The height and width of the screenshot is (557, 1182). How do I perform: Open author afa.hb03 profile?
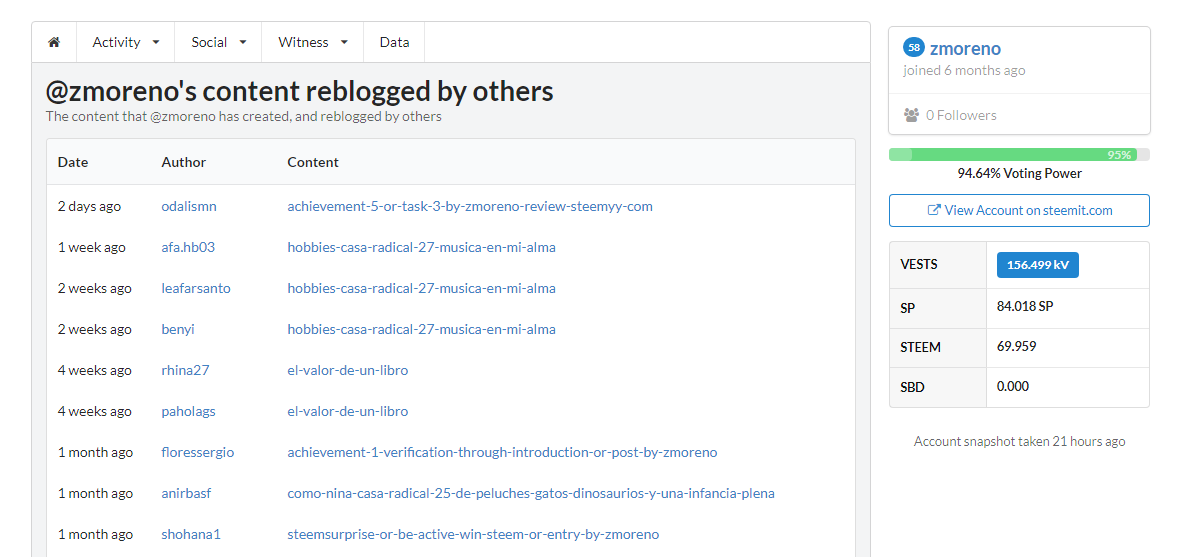(x=188, y=247)
